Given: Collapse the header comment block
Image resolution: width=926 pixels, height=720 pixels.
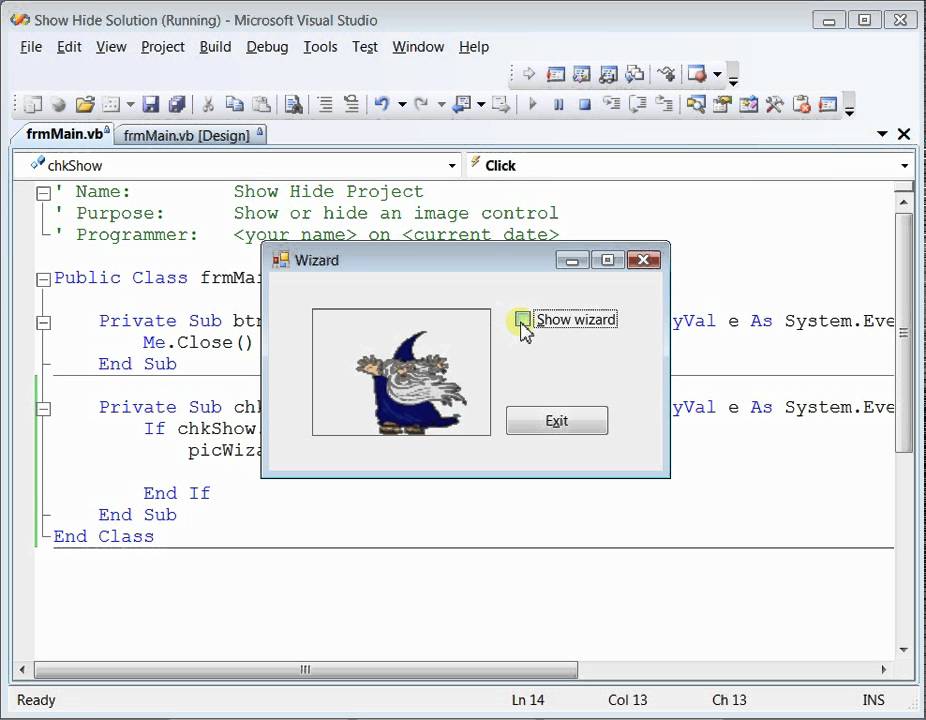Looking at the screenshot, I should tap(43, 193).
